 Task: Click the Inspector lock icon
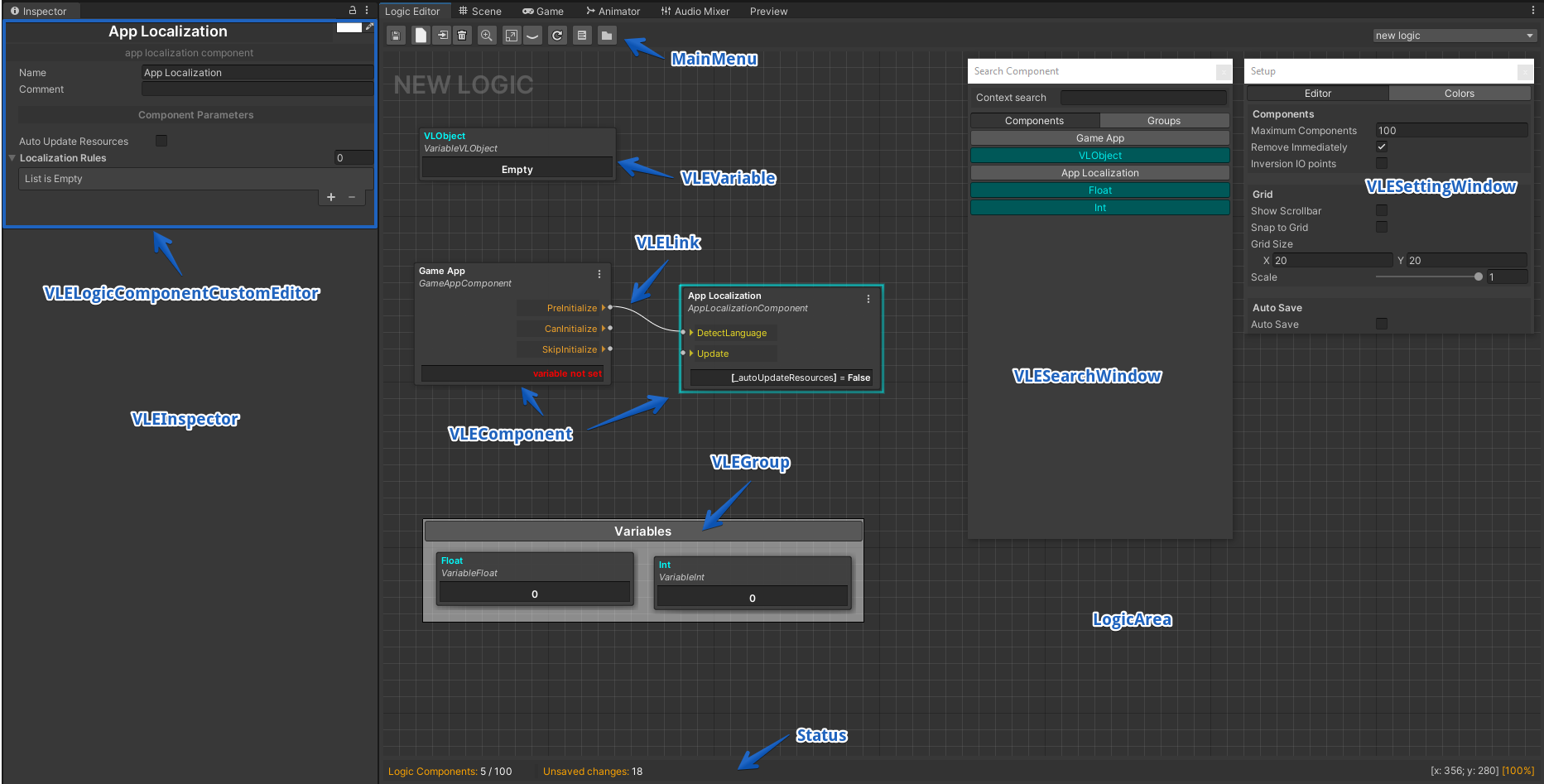pyautogui.click(x=353, y=11)
